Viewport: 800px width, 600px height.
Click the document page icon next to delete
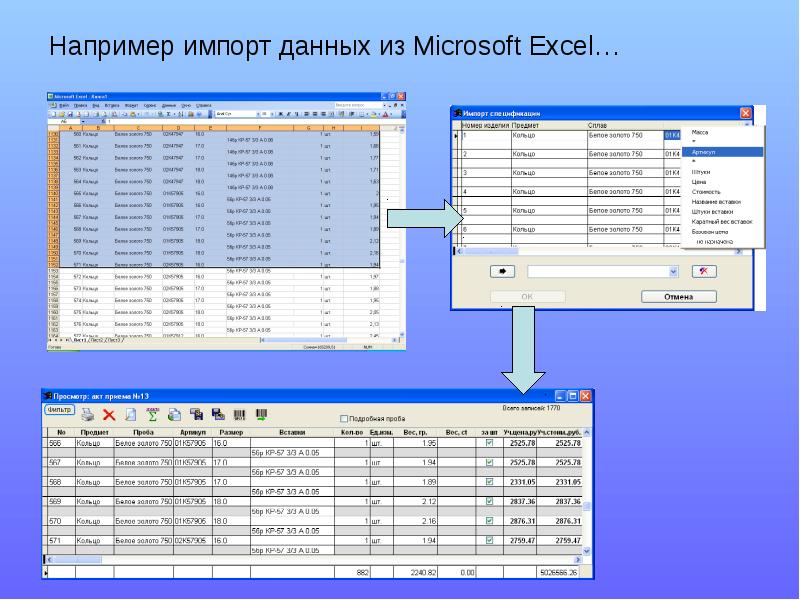point(131,415)
